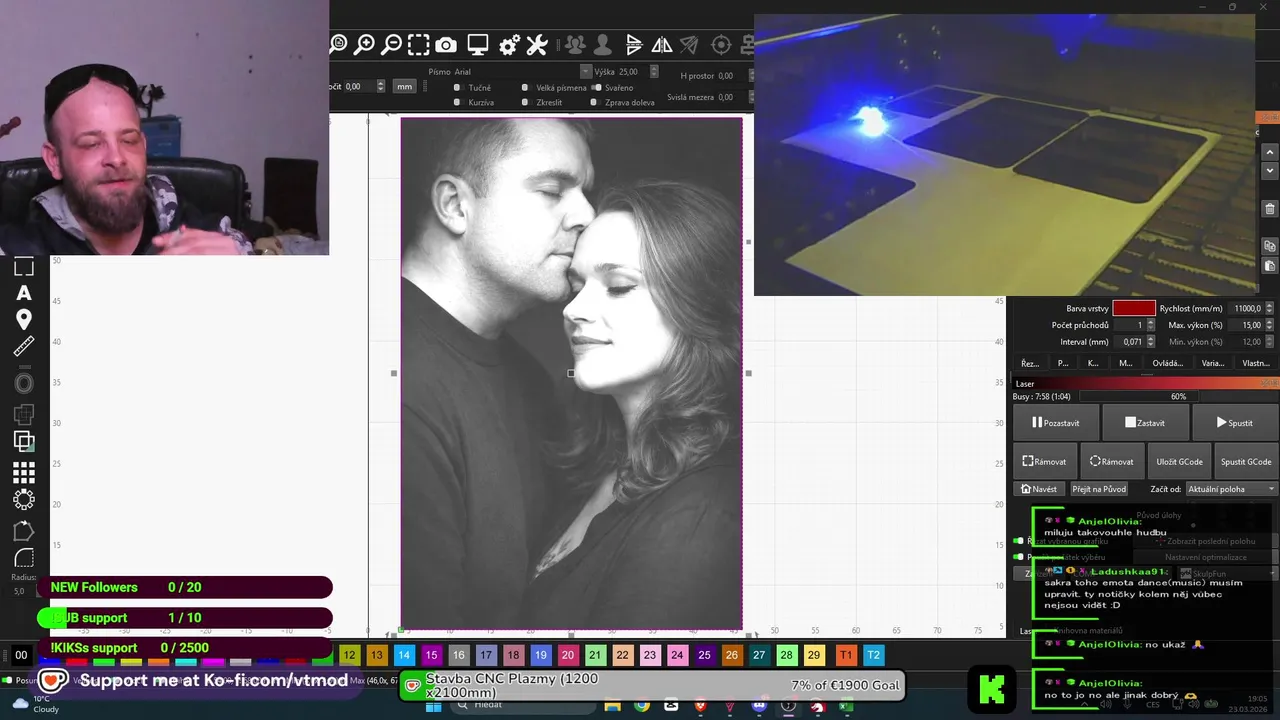Select the rectangle frame tool in left toolbar
This screenshot has height=720, width=1280.
point(24,267)
